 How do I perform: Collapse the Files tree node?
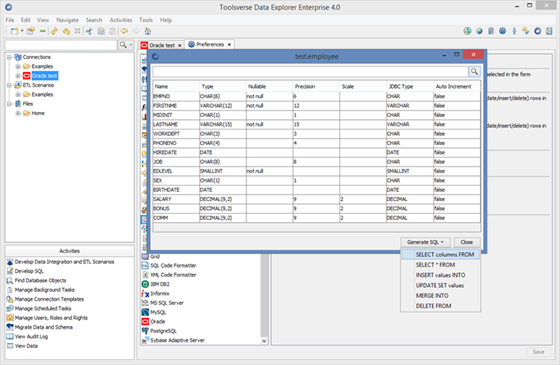9,104
